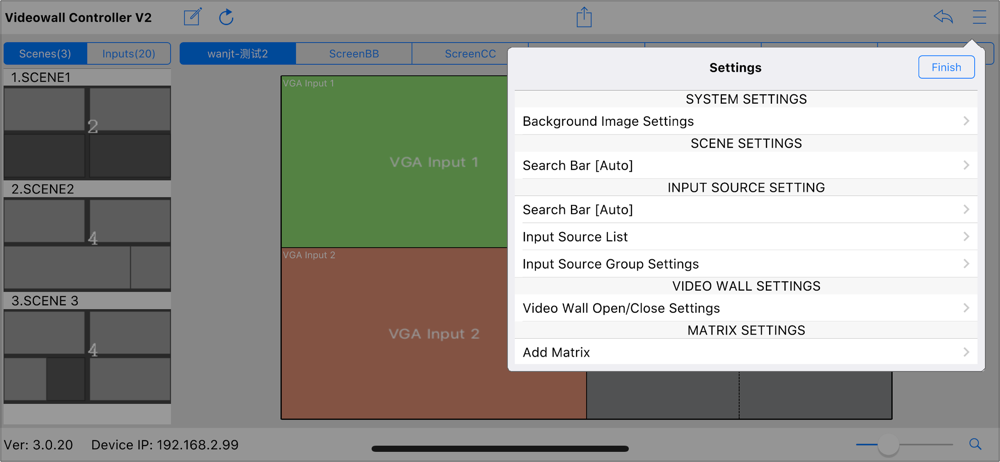1000x462 pixels.
Task: Open Search Bar [Auto] under Scene Settings
Action: click(x=746, y=165)
